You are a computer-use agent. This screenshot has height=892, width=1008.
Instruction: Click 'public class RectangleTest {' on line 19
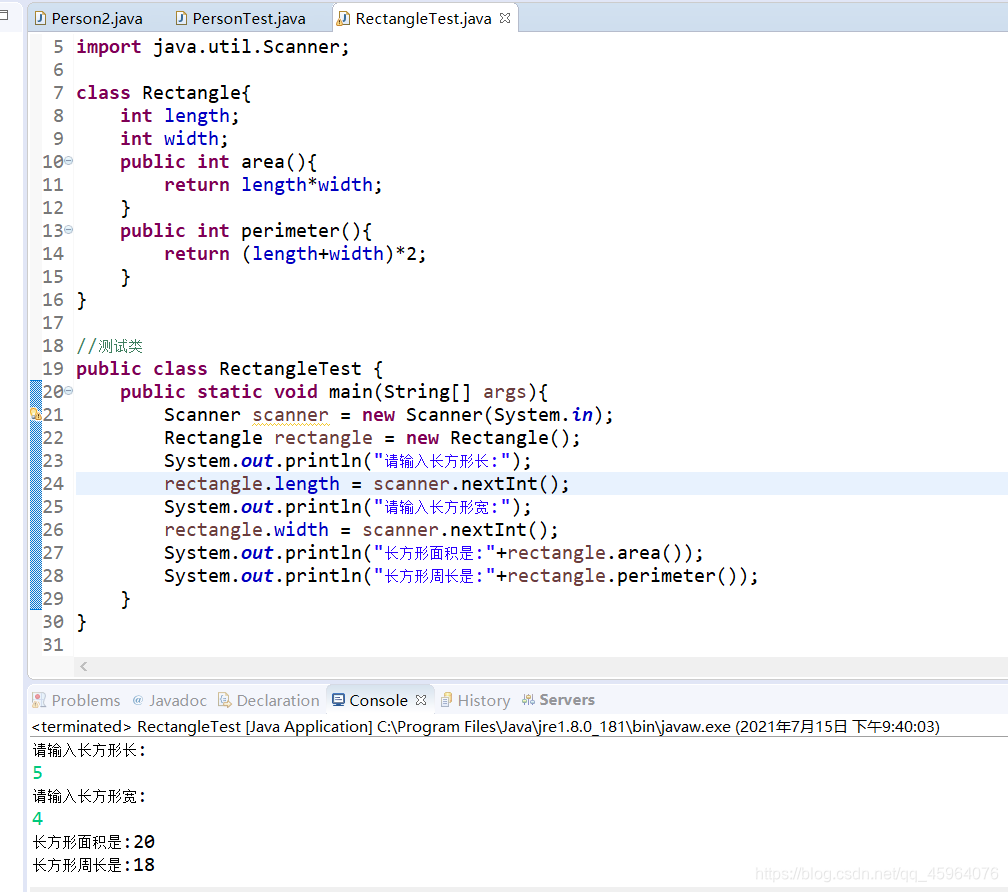pos(230,369)
